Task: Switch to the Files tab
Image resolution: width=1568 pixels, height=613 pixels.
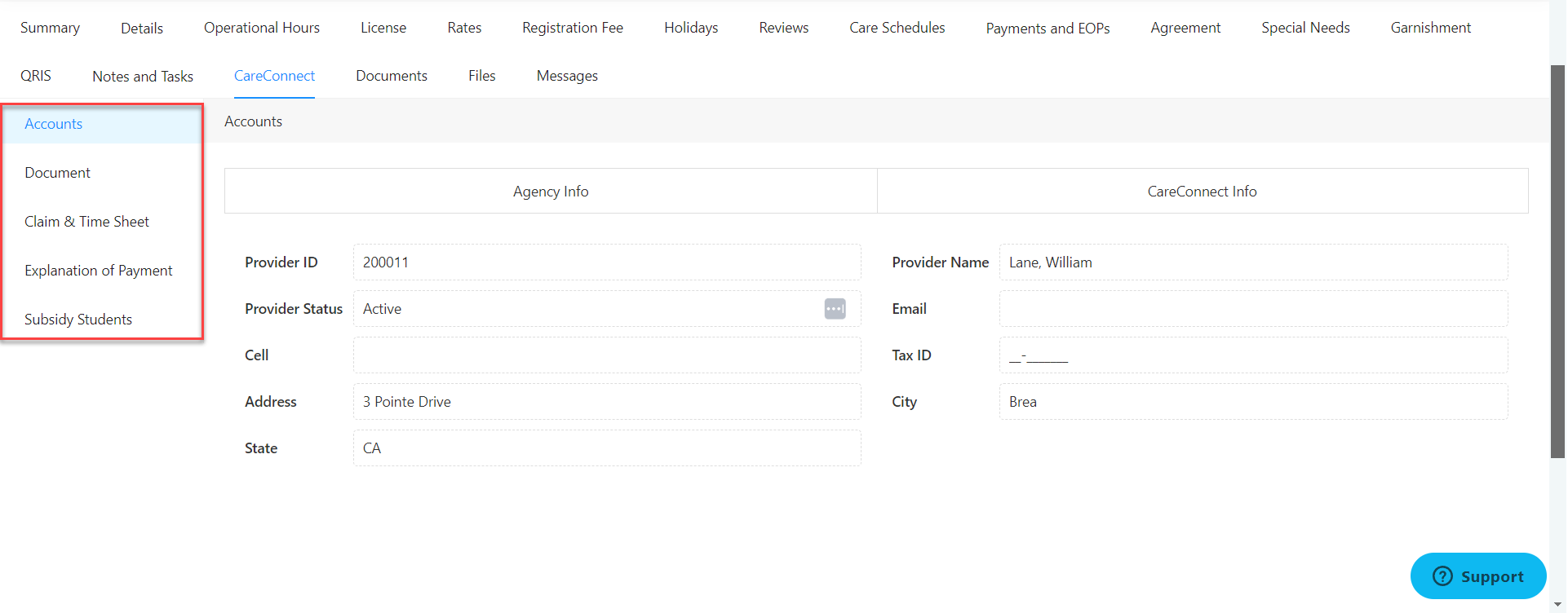Action: pyautogui.click(x=482, y=76)
